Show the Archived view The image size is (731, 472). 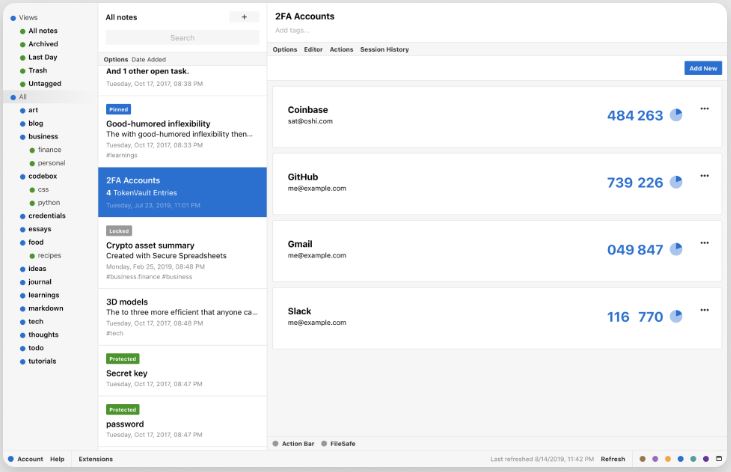tap(43, 44)
